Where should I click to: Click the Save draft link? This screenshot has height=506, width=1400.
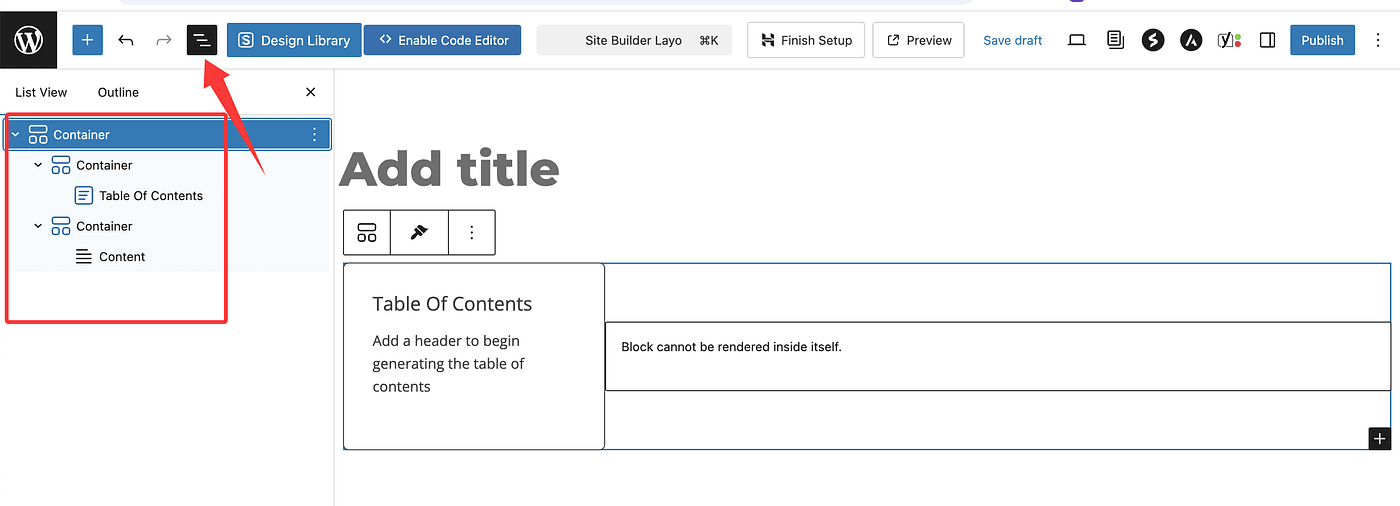pyautogui.click(x=1012, y=40)
